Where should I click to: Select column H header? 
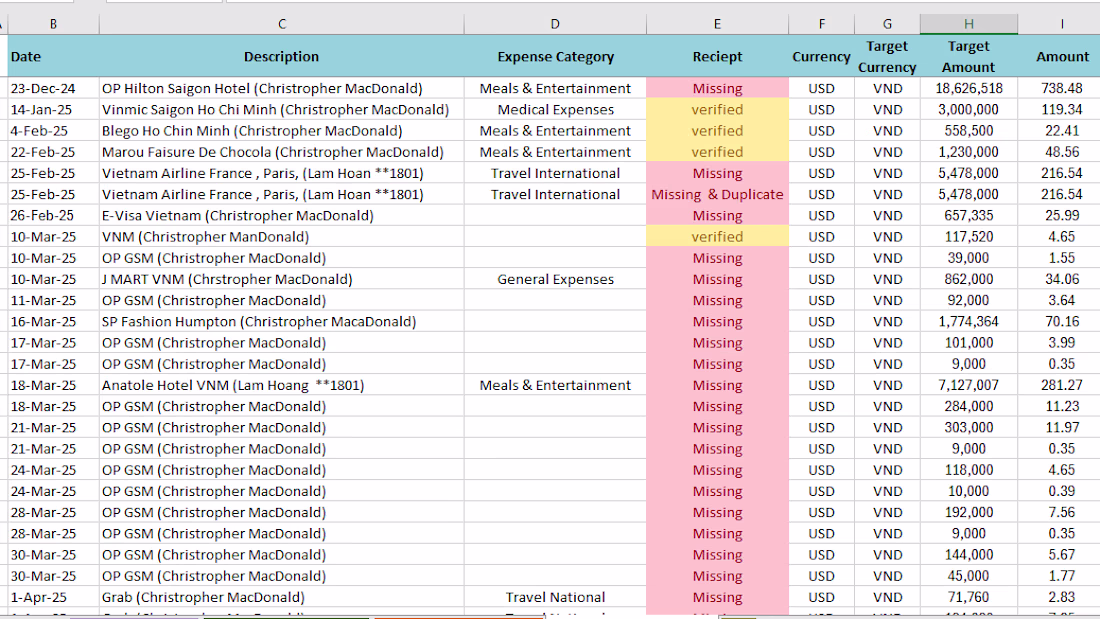tap(969, 24)
